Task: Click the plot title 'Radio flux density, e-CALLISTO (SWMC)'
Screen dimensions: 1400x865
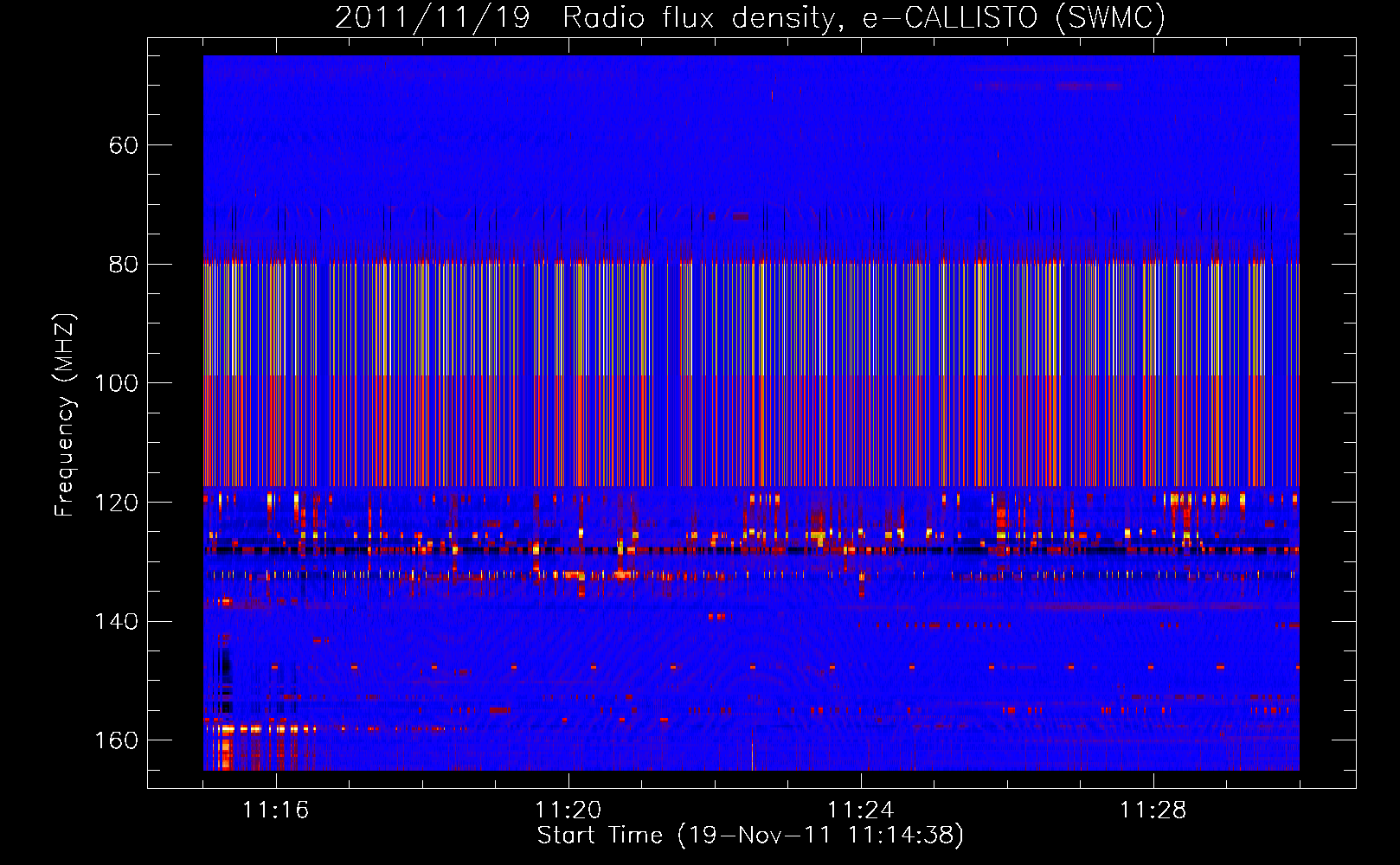Action: (864, 18)
